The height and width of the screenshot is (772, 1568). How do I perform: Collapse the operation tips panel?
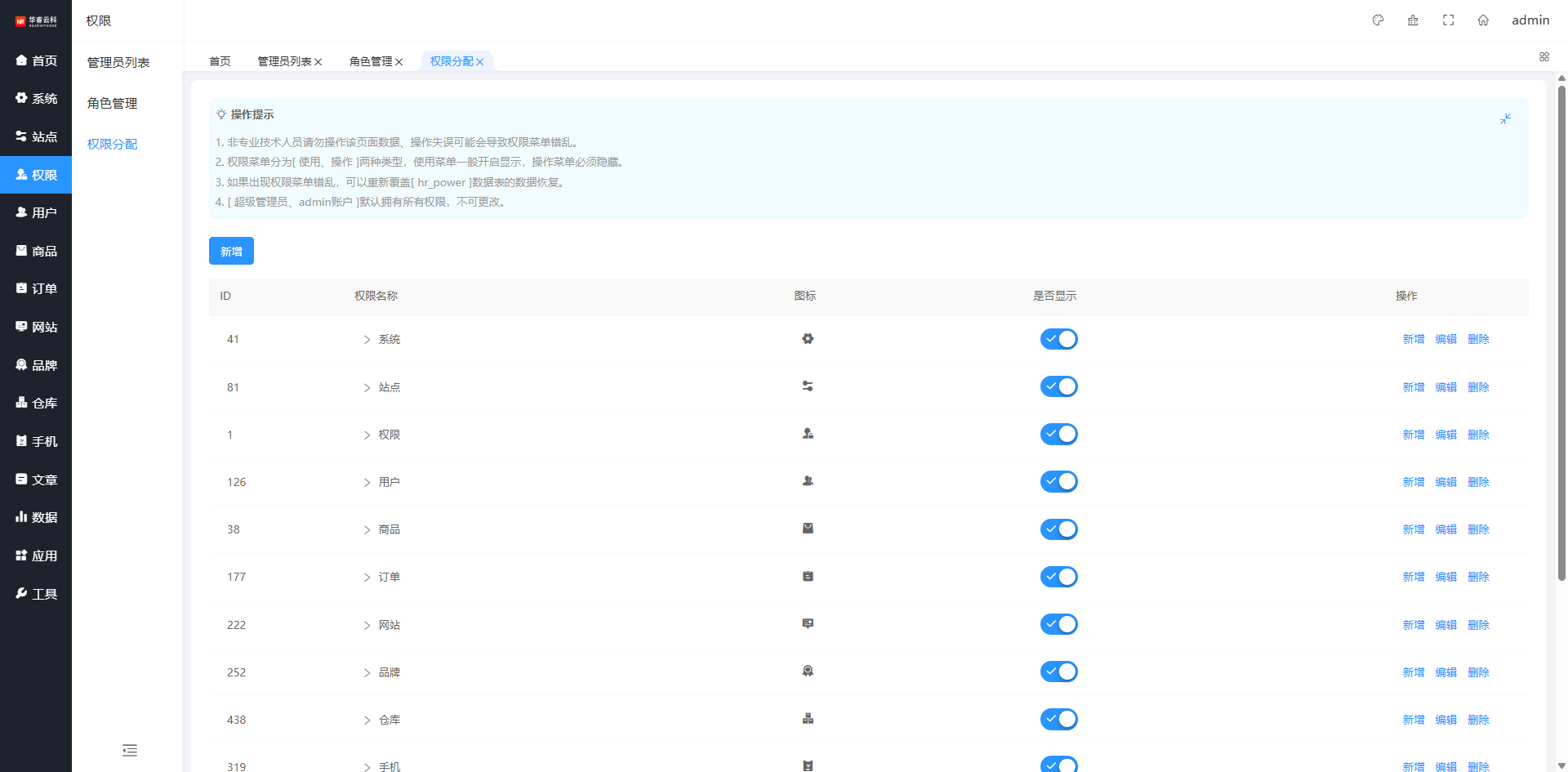[x=1505, y=119]
